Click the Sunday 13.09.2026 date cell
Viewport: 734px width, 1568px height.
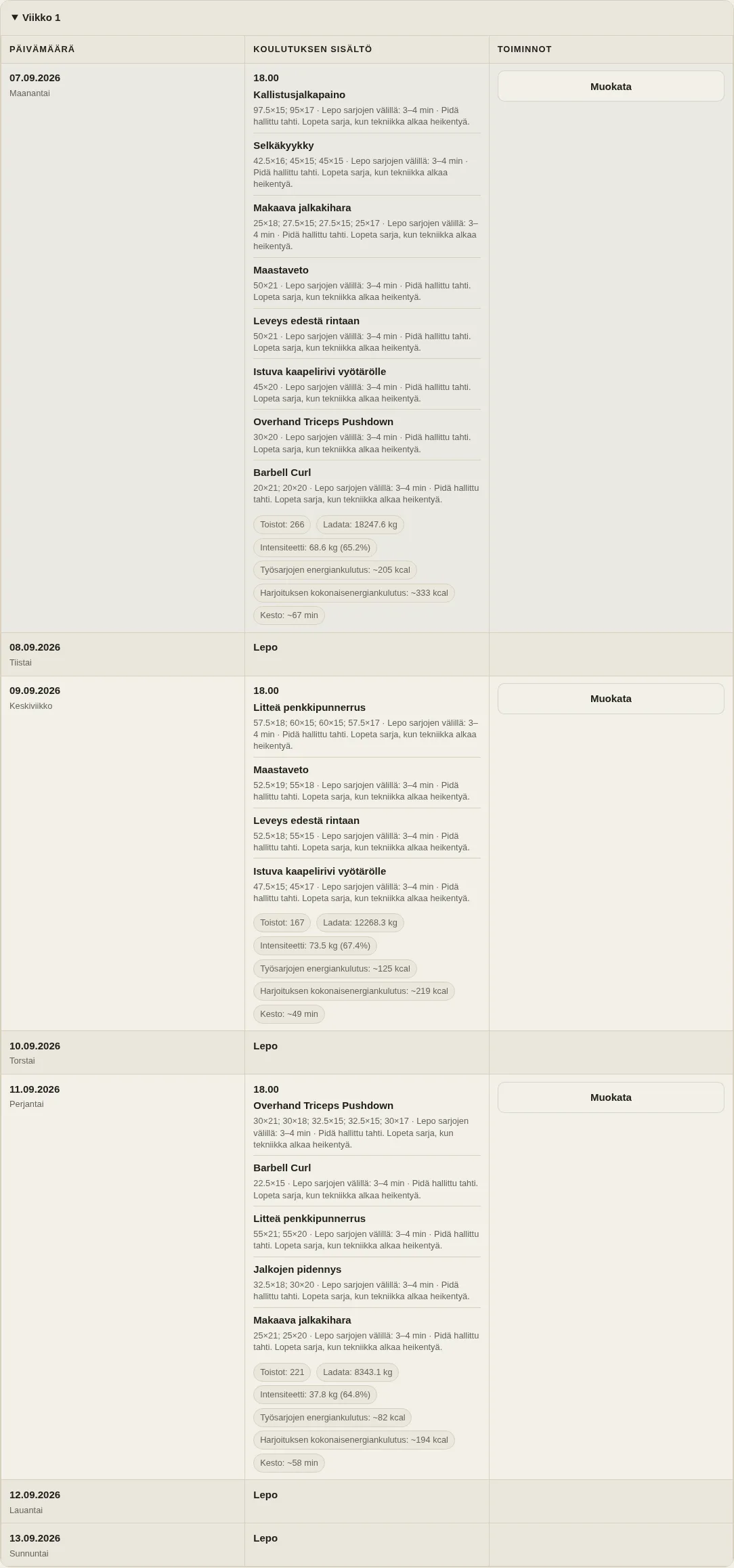123,1544
